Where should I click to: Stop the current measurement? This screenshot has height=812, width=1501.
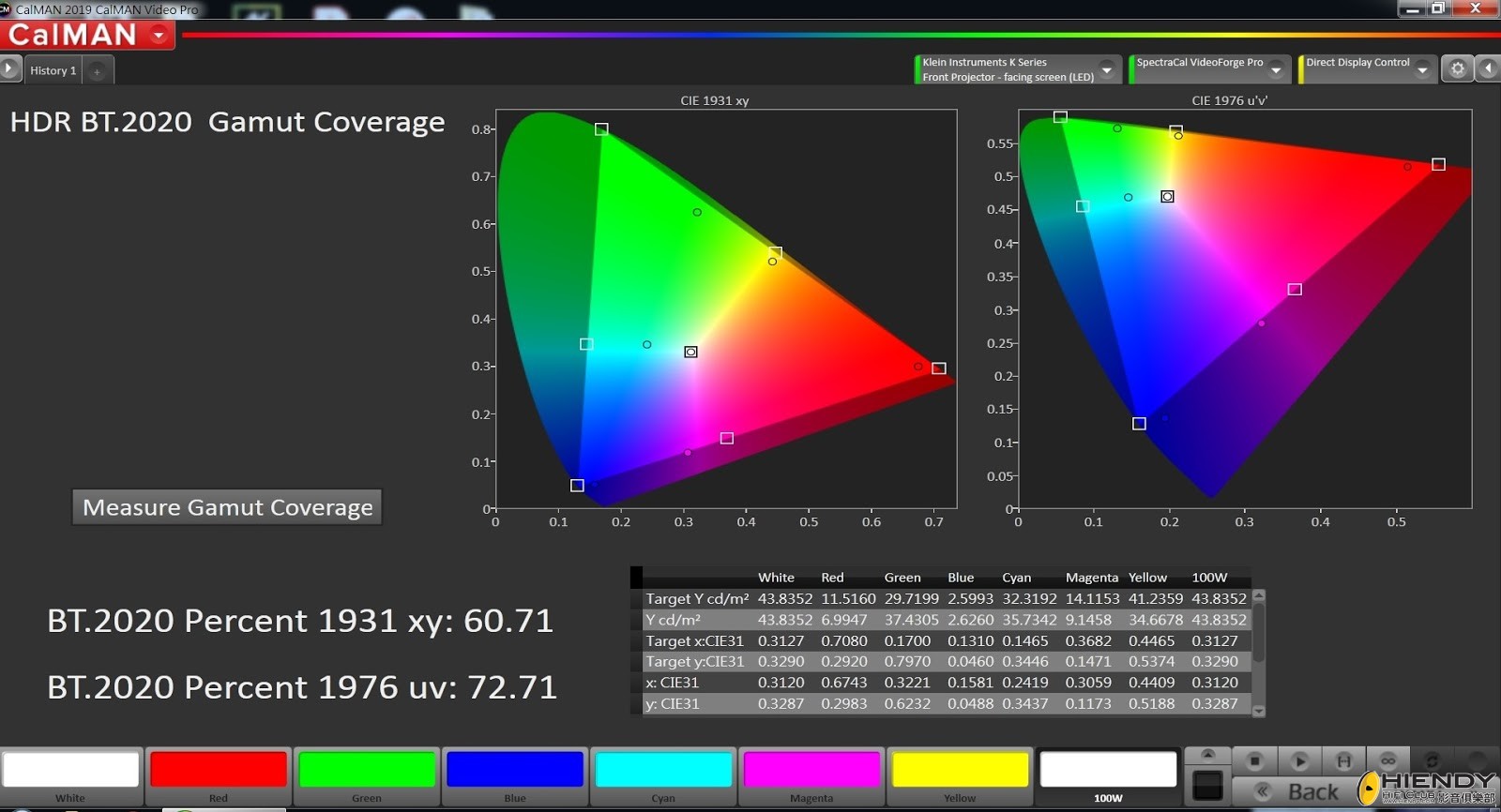pyautogui.click(x=1254, y=761)
